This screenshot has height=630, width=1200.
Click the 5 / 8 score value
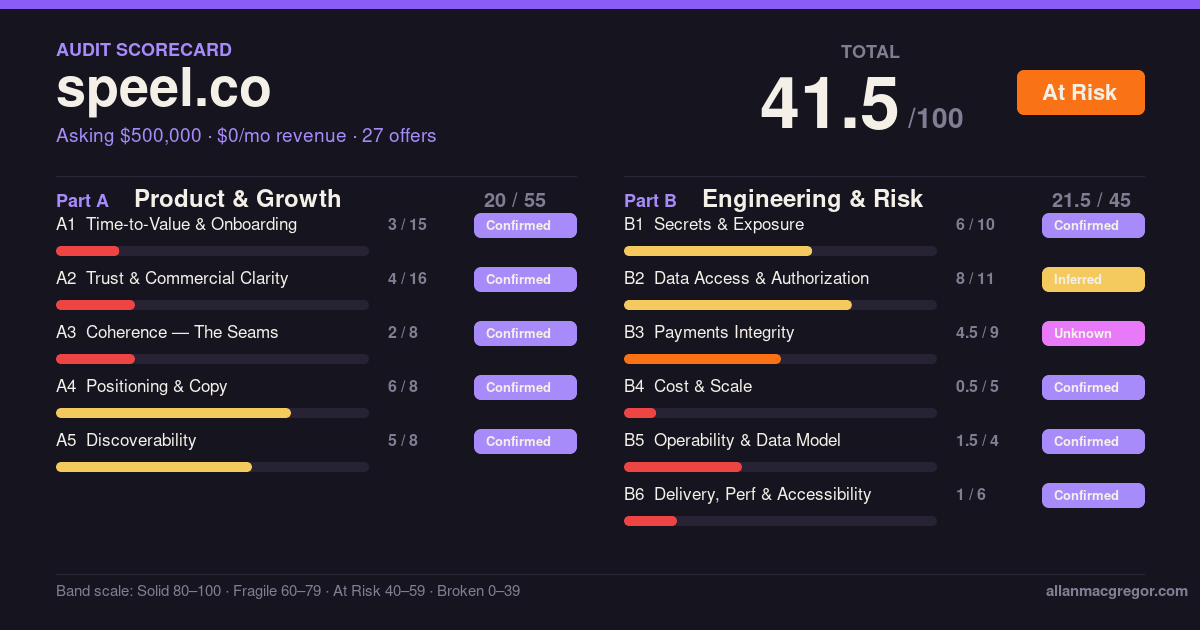click(403, 441)
